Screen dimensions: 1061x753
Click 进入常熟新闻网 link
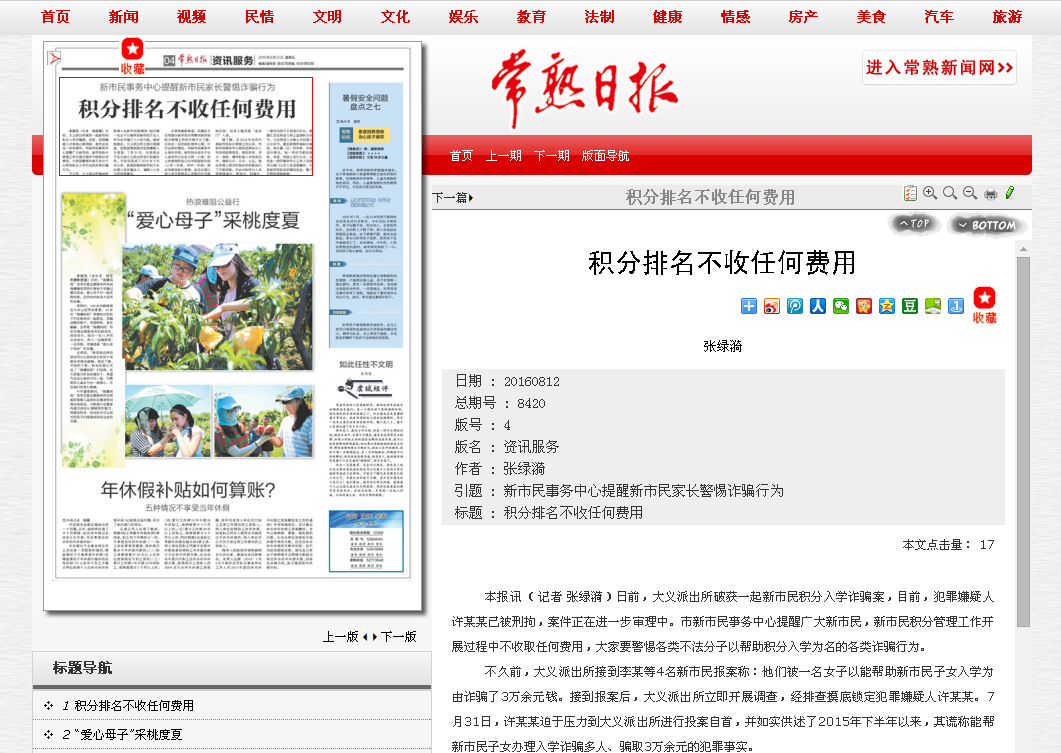(939, 68)
